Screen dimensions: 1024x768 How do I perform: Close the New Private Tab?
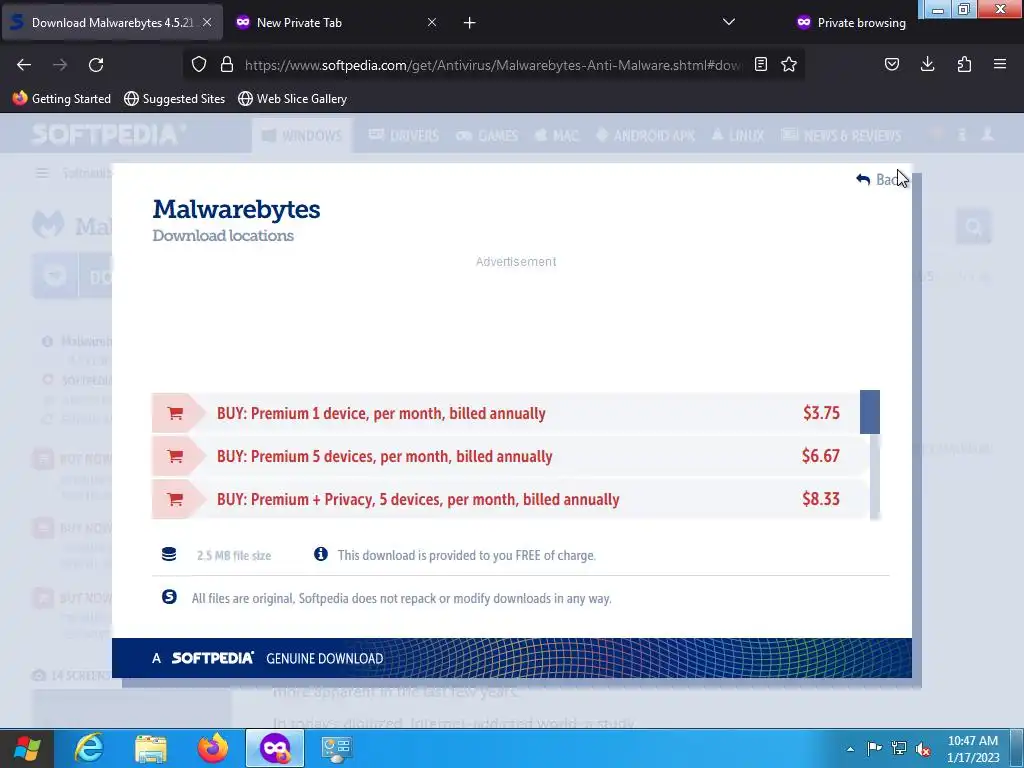tap(432, 22)
